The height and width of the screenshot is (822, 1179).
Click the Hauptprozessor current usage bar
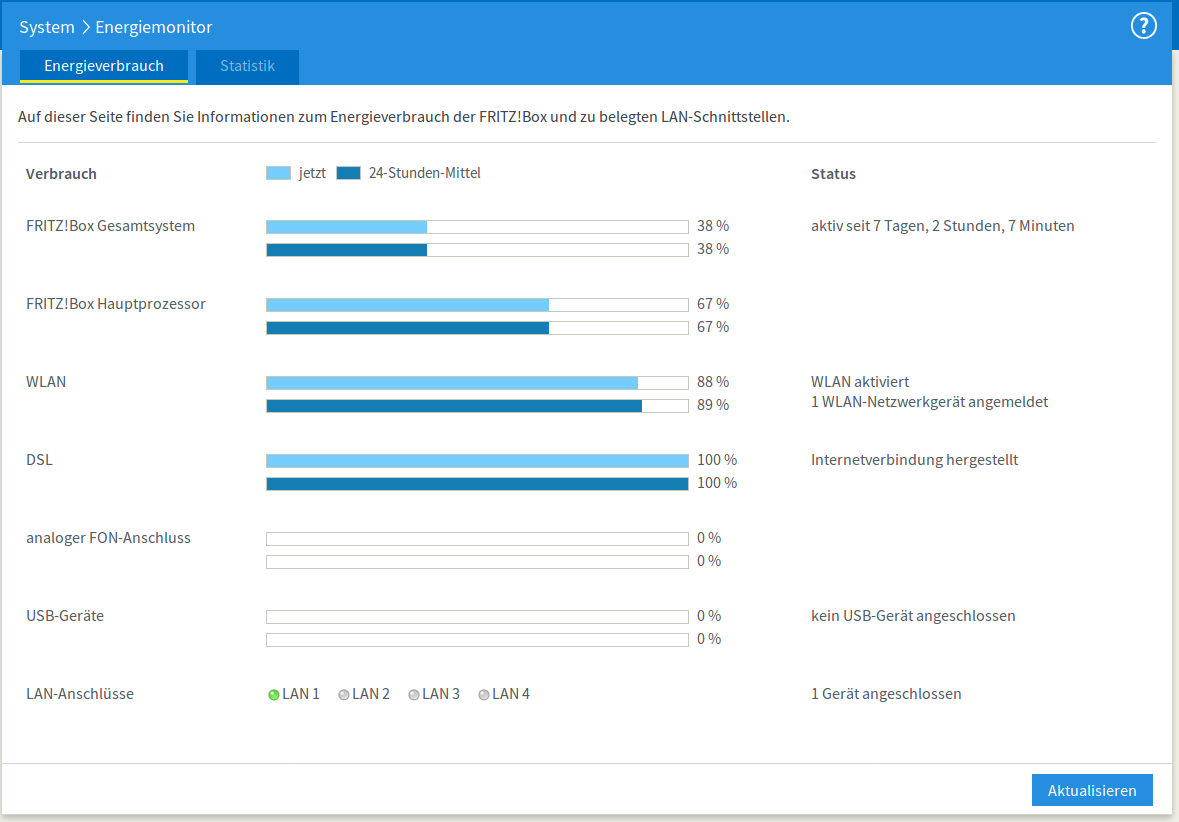[477, 305]
